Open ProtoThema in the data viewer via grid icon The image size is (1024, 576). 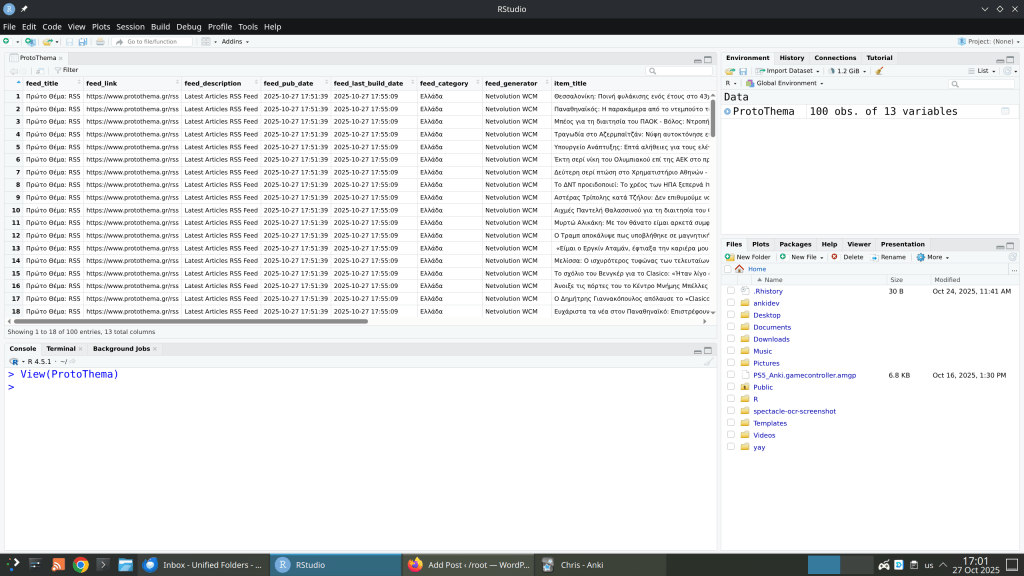click(1006, 111)
